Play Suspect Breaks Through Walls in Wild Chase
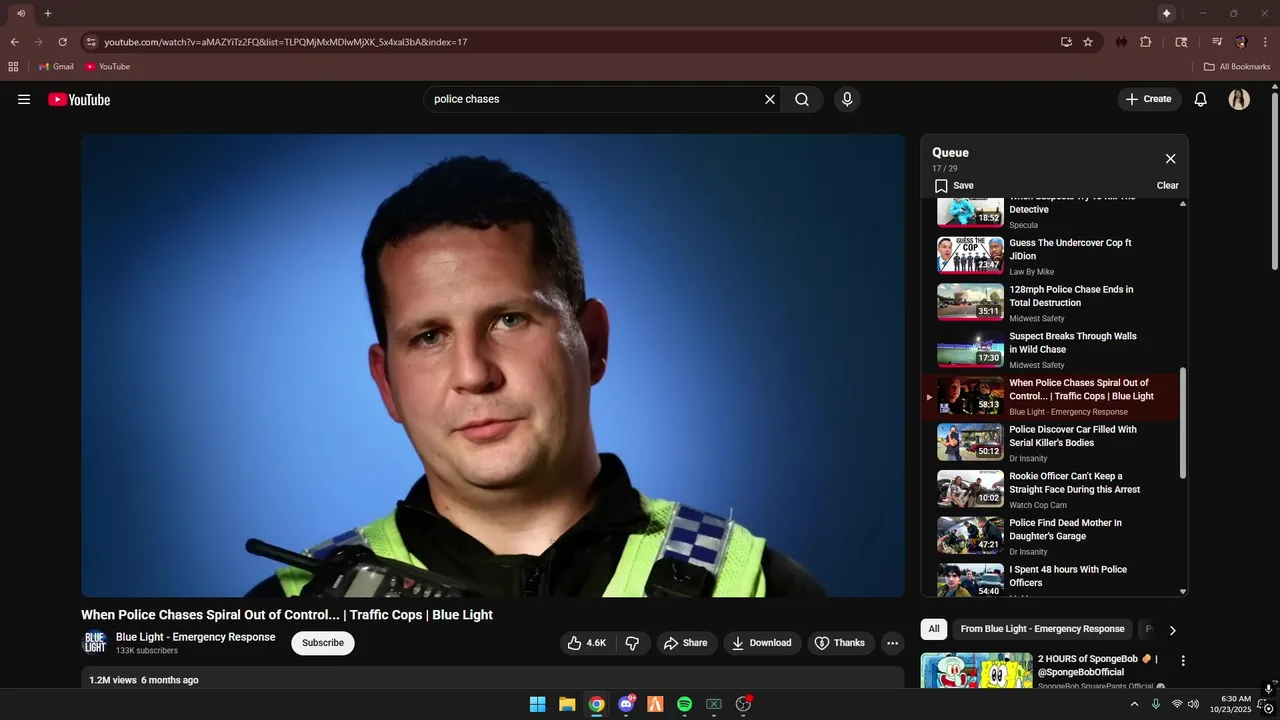 click(1048, 349)
